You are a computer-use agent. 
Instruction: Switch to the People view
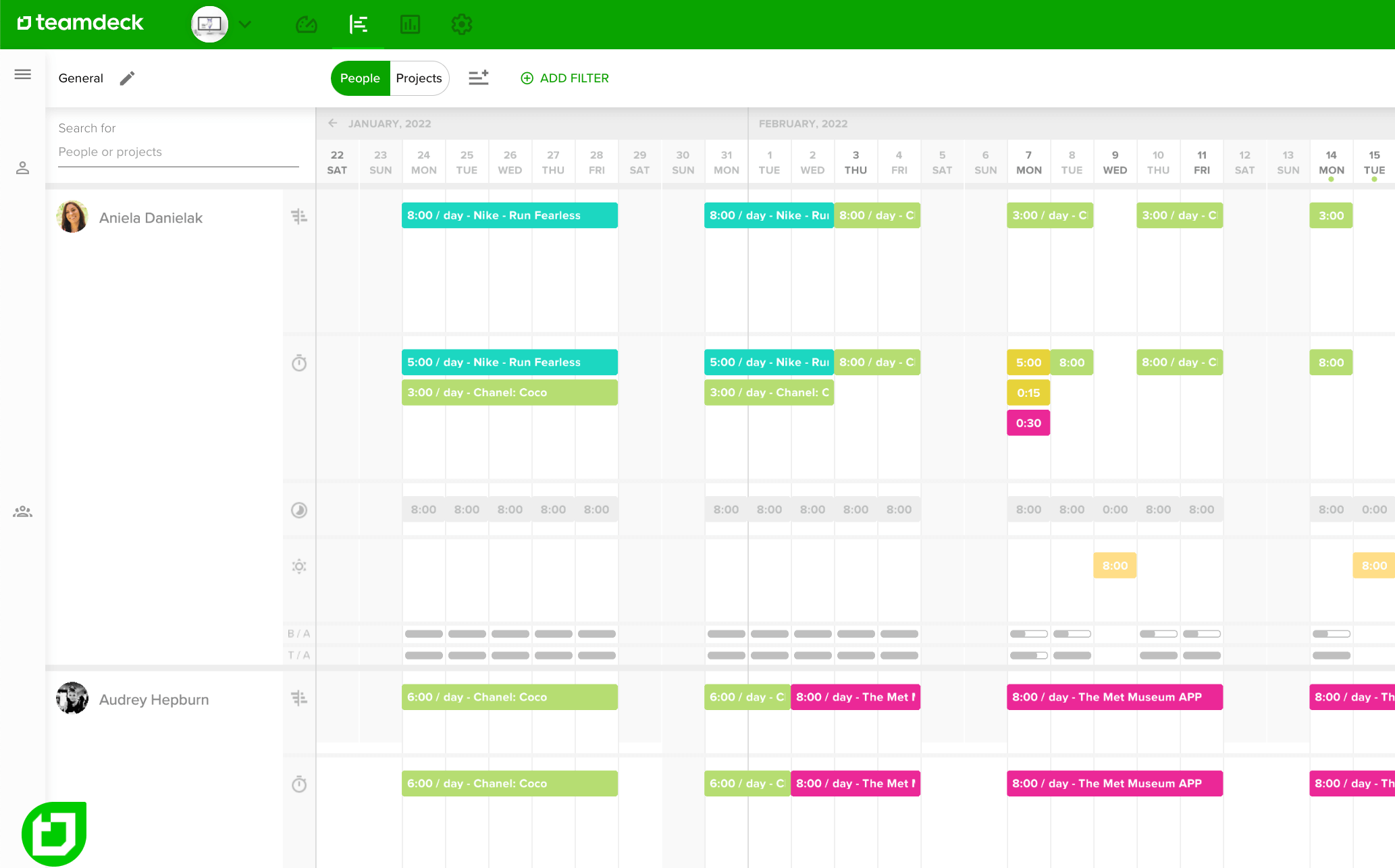[360, 78]
